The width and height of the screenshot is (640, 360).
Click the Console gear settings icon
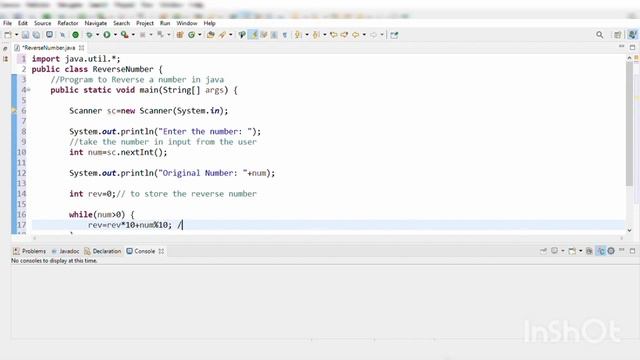tap(611, 251)
